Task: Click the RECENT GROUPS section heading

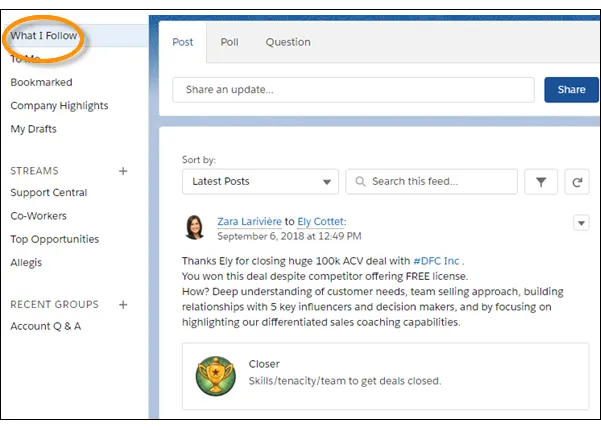Action: click(x=54, y=305)
